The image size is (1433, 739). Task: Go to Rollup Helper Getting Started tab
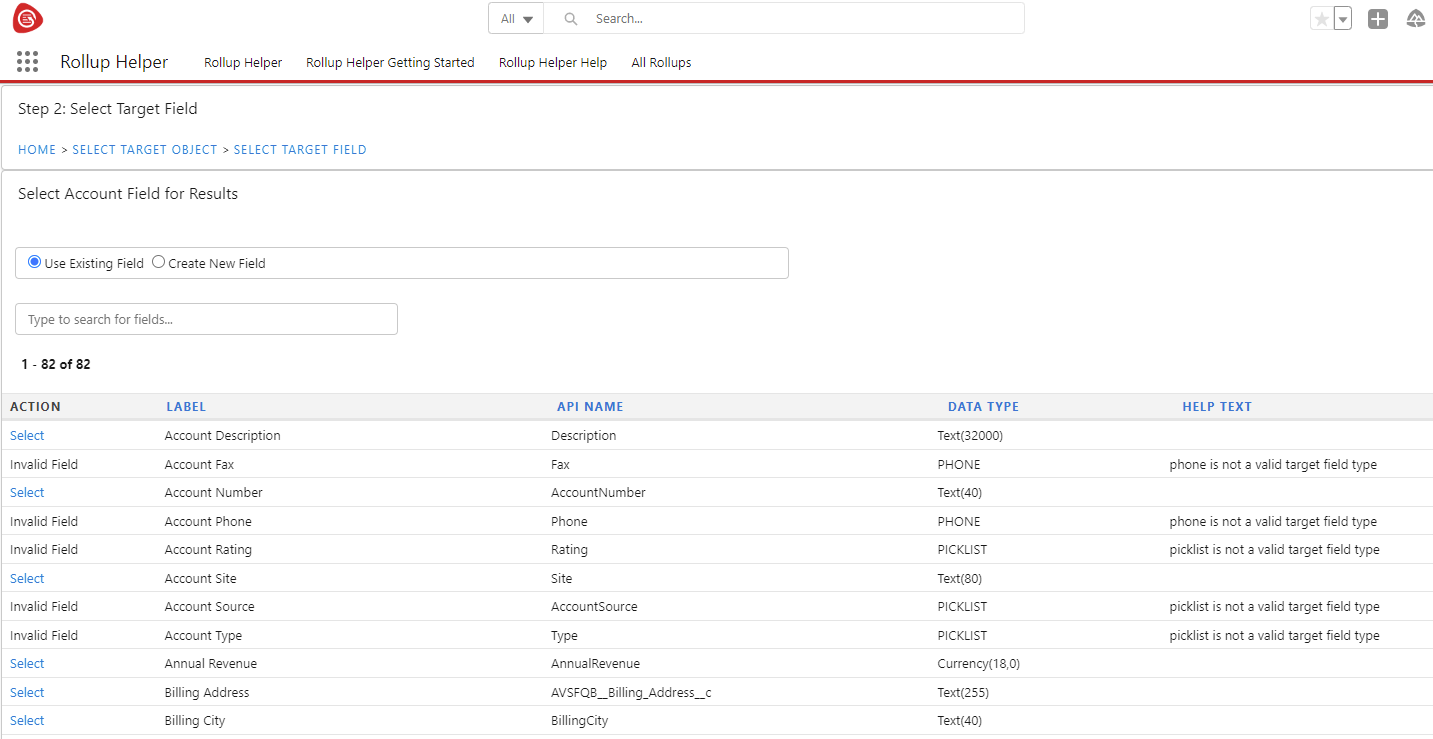(x=390, y=62)
